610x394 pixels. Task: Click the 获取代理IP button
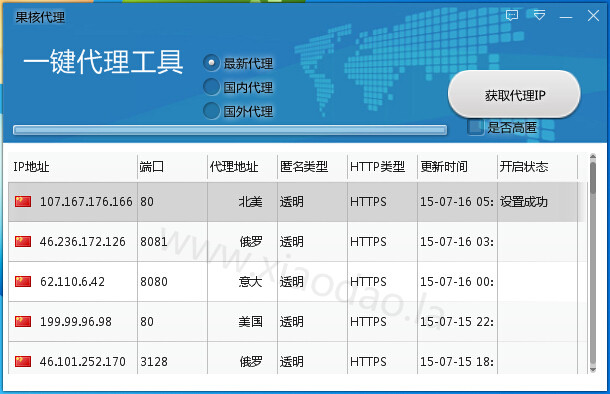(514, 95)
